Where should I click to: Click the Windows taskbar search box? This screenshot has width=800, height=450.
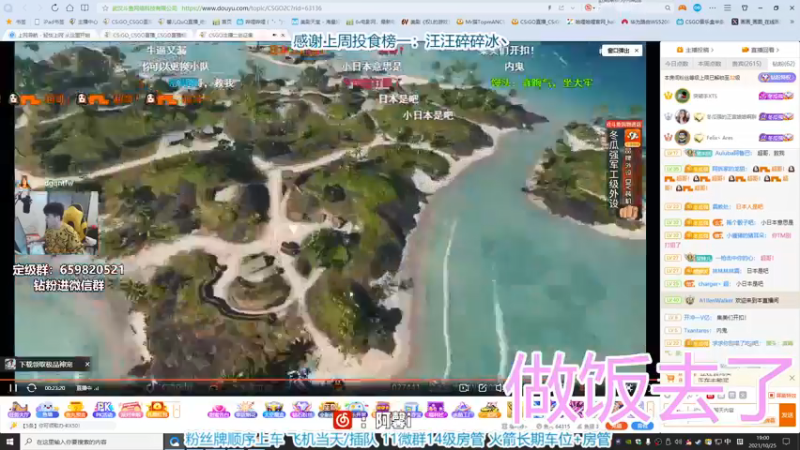point(92,441)
